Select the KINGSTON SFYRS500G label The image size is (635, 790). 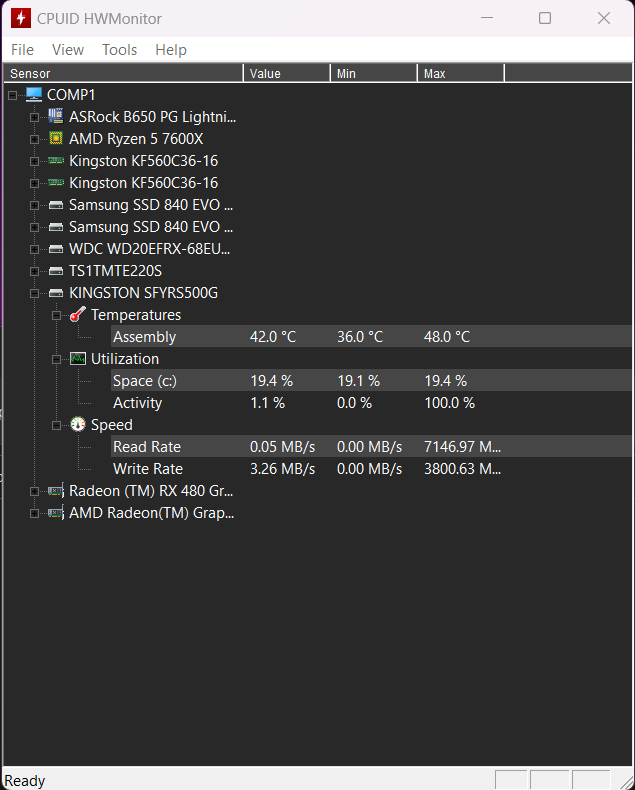(x=144, y=293)
